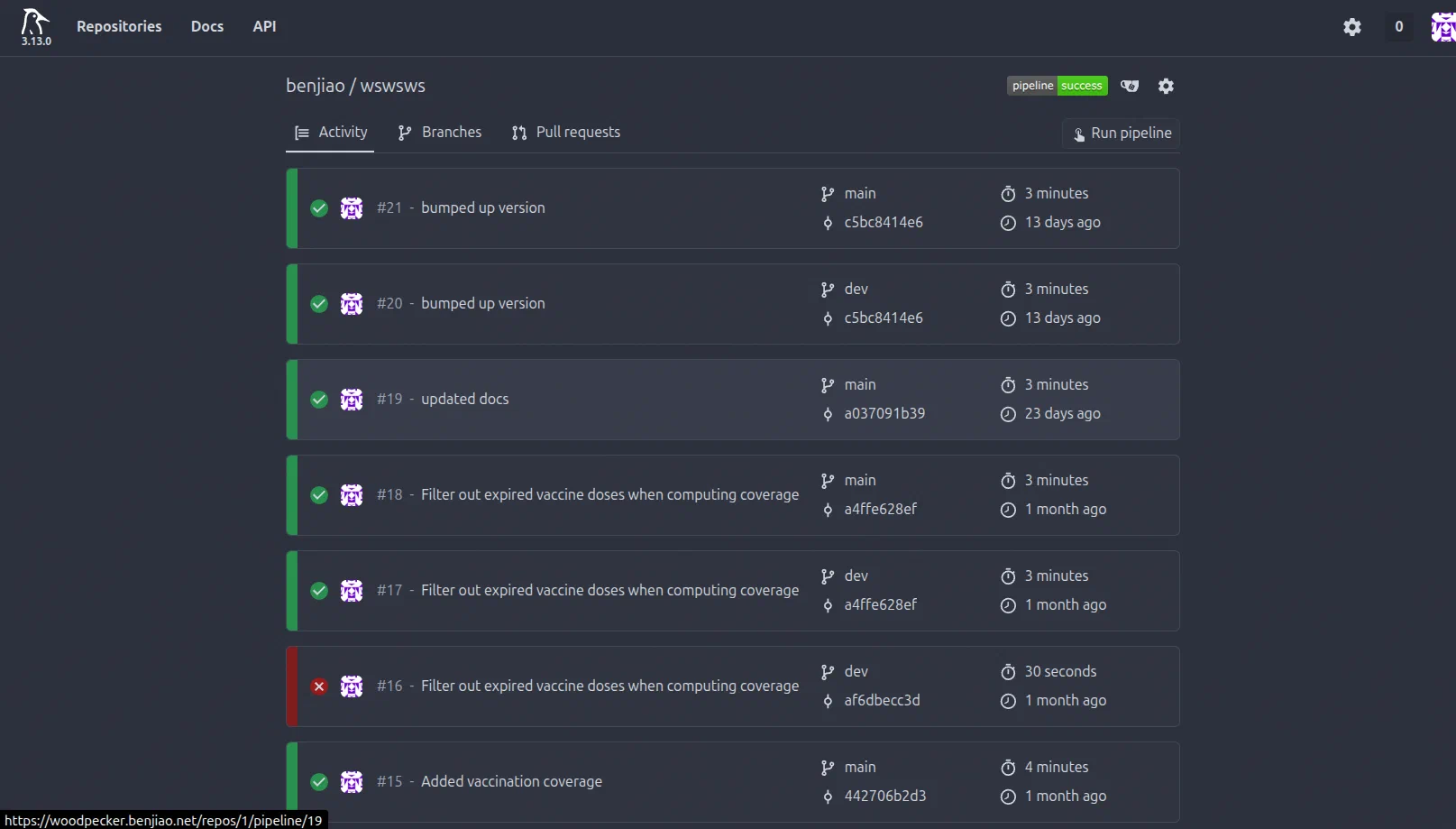The image size is (1456, 829).
Task: Click author avatar on pipeline #19 row
Action: [x=352, y=400]
